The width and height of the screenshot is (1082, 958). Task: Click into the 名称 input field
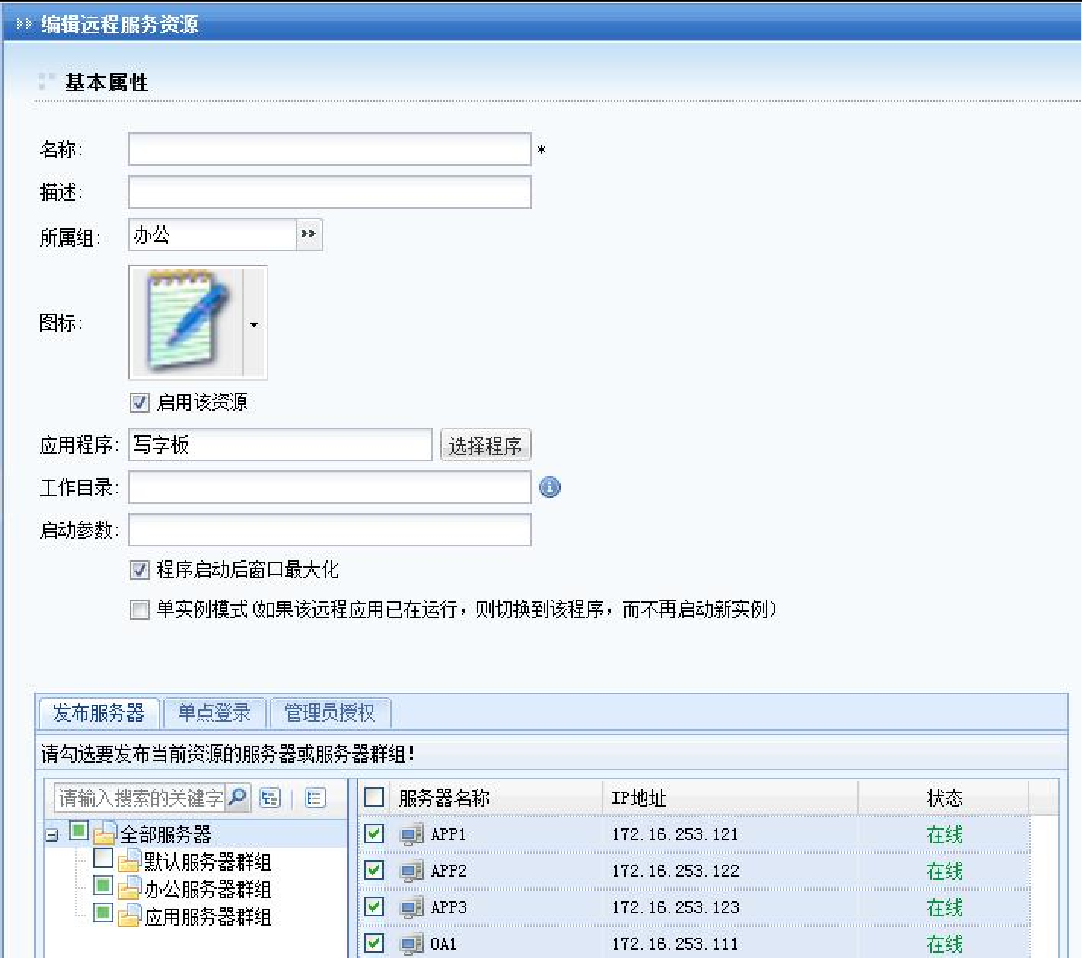point(329,149)
